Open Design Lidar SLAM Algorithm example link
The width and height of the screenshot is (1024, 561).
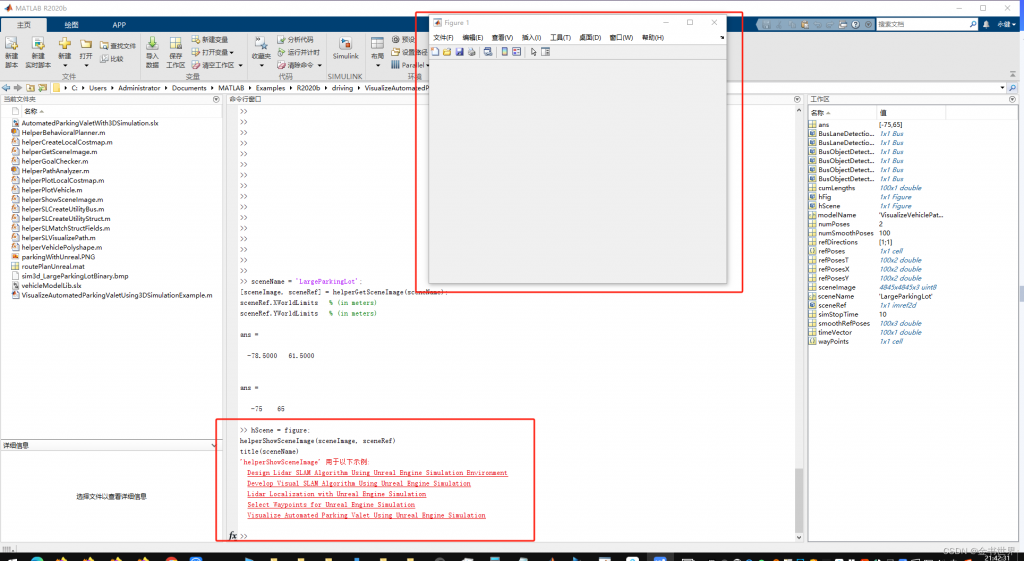click(x=377, y=473)
